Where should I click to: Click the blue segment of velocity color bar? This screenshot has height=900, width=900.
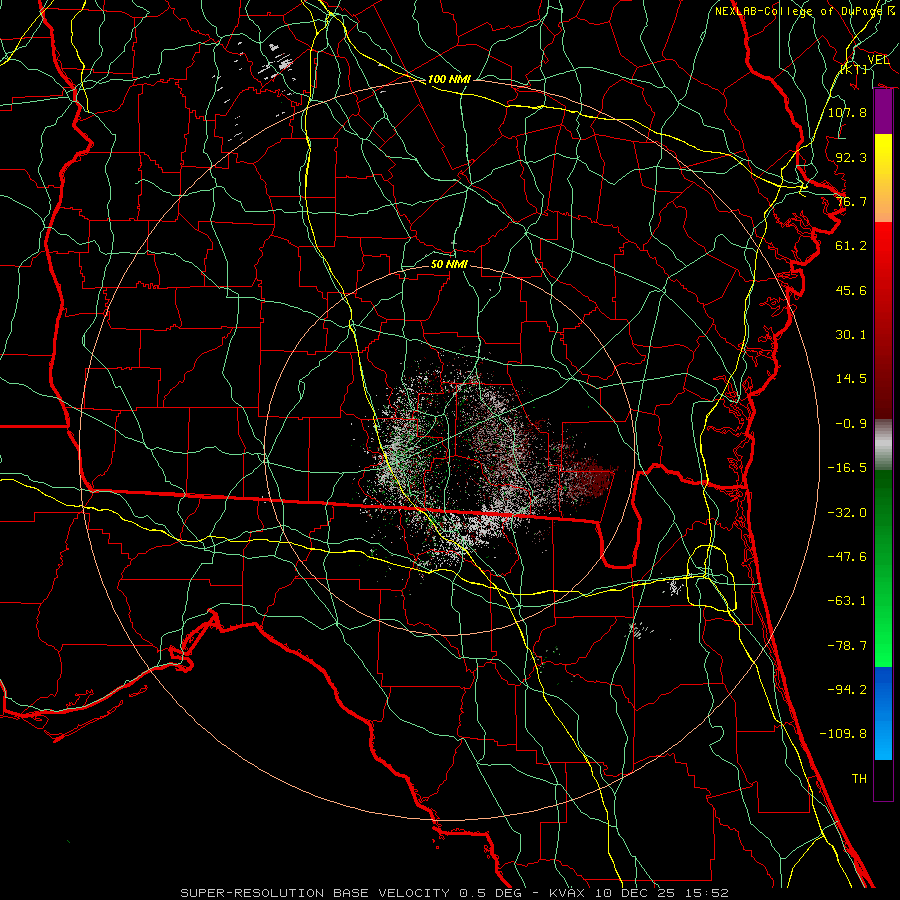coord(883,713)
